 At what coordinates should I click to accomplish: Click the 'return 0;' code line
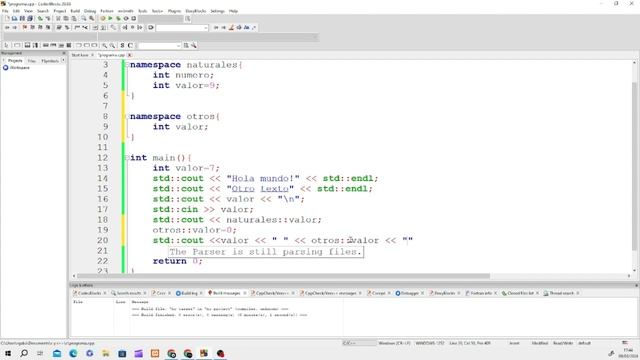(178, 261)
